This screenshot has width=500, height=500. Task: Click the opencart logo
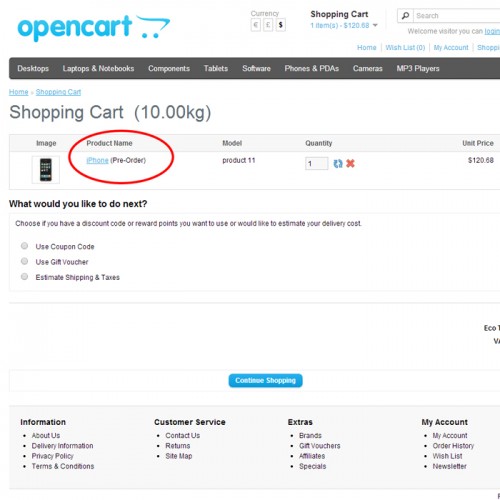[94, 27]
